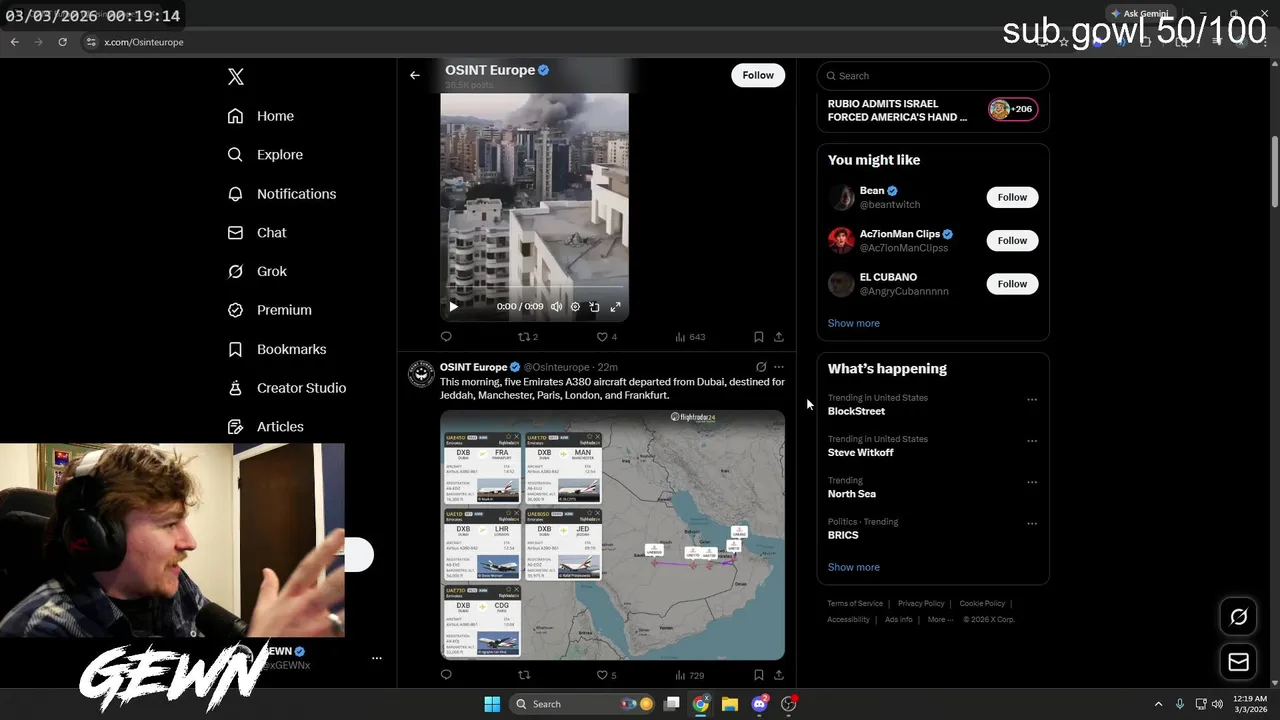The width and height of the screenshot is (1280, 720).
Task: Open the floating messages envelope button
Action: (x=1238, y=662)
